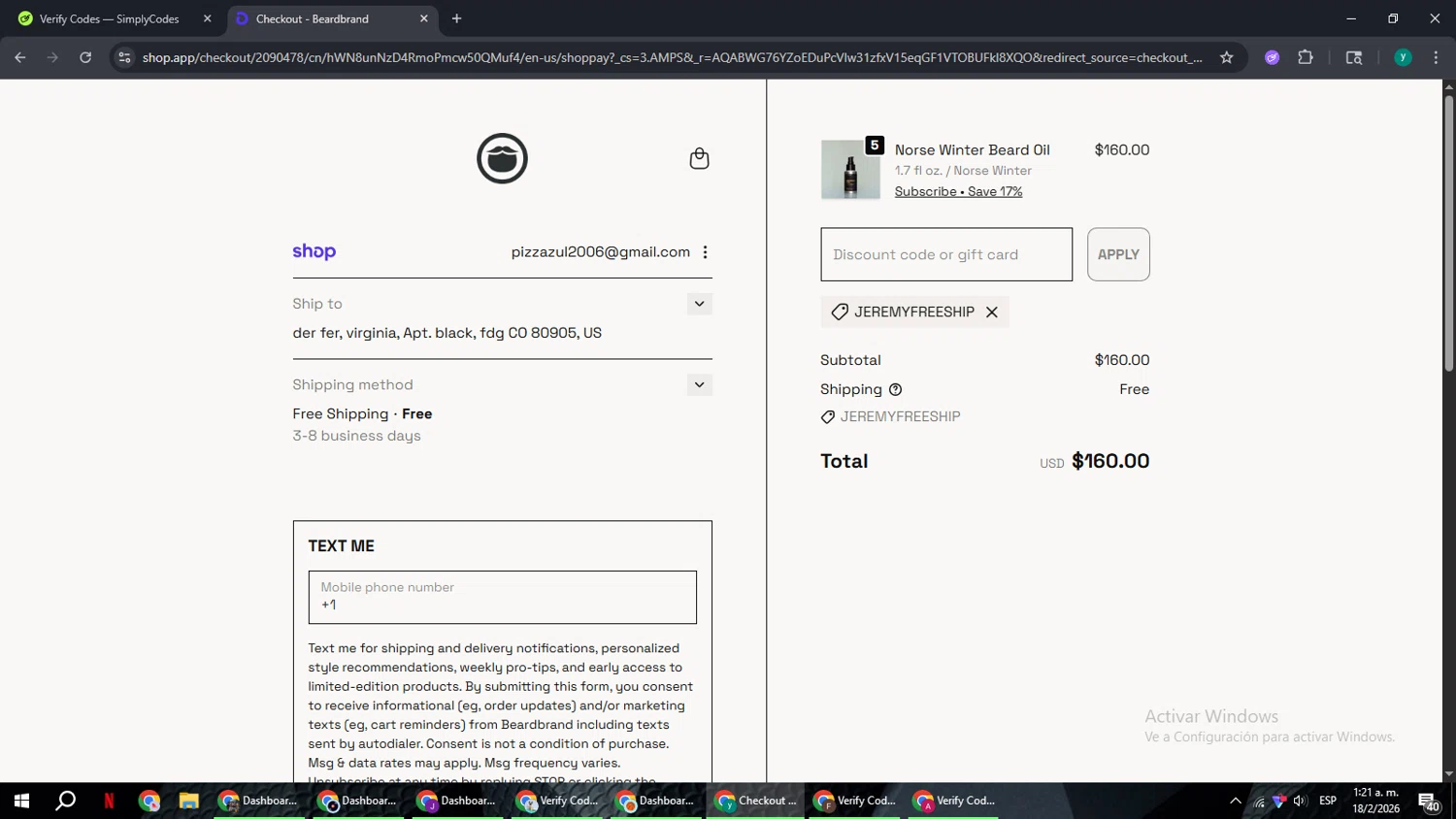This screenshot has width=1456, height=819.
Task: Open pinned Chrome icon on taskbar
Action: [149, 801]
